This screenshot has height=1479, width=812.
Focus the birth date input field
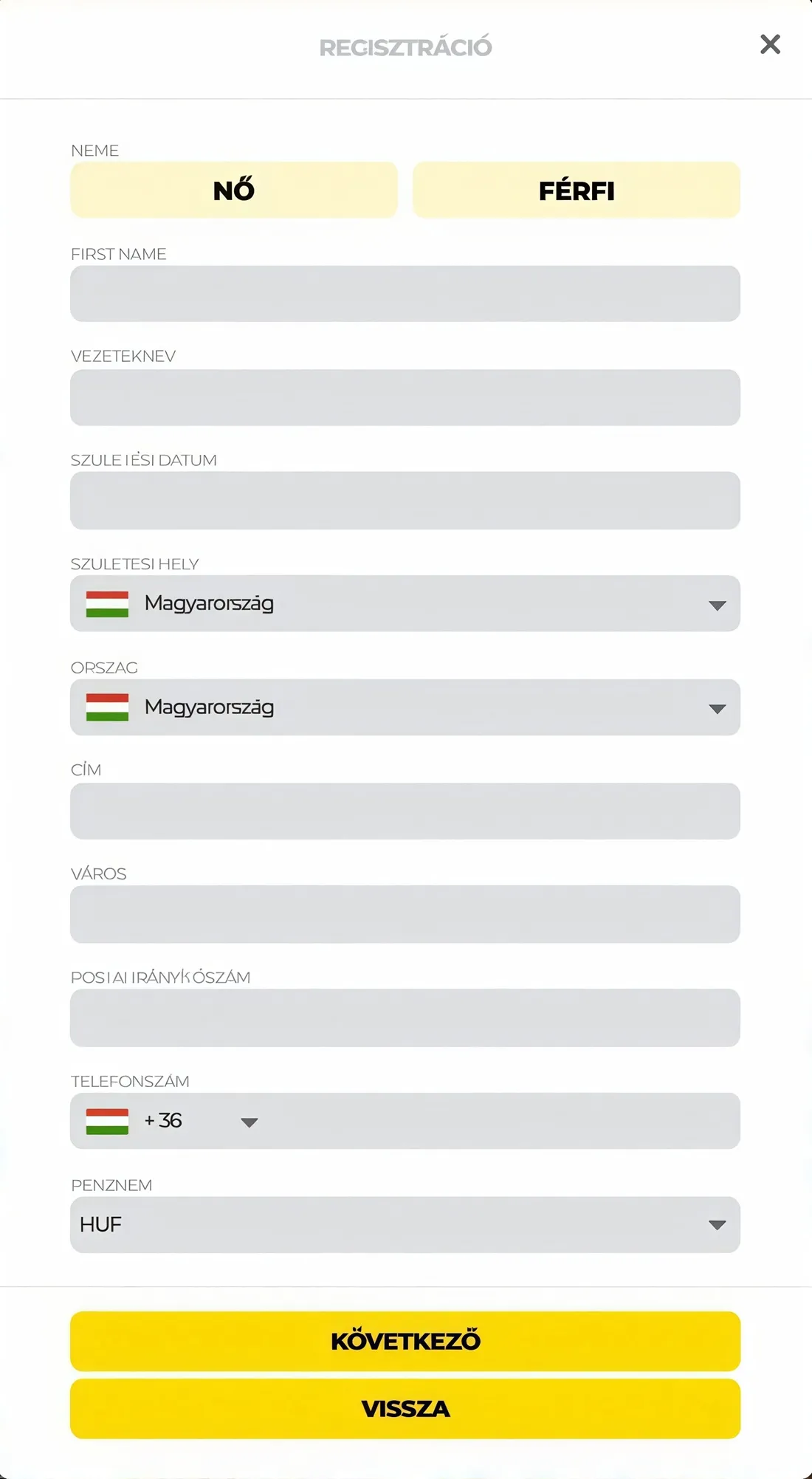405,501
